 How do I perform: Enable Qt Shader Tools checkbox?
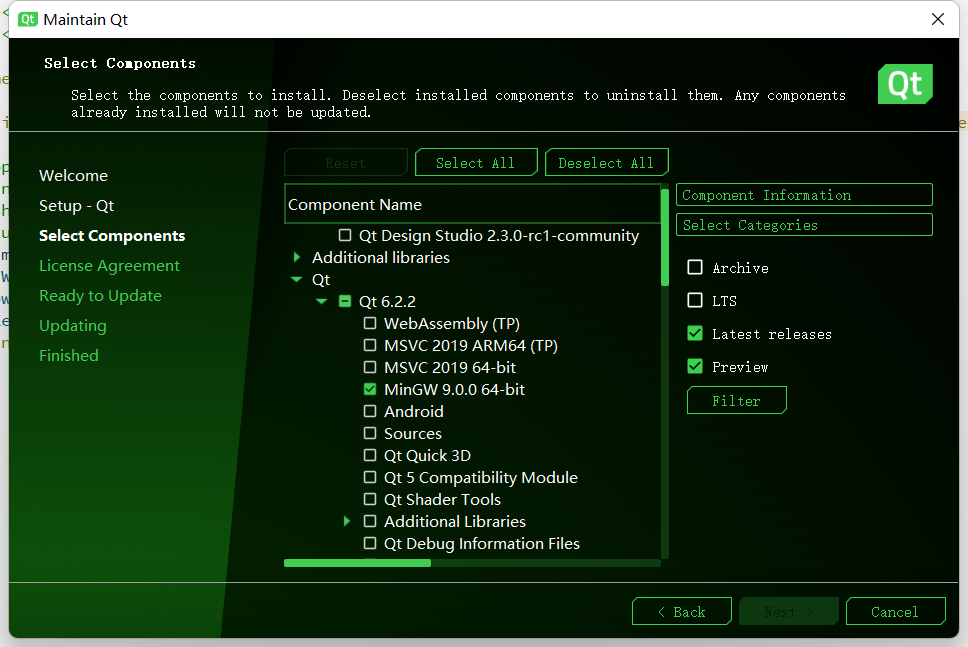[x=370, y=499]
